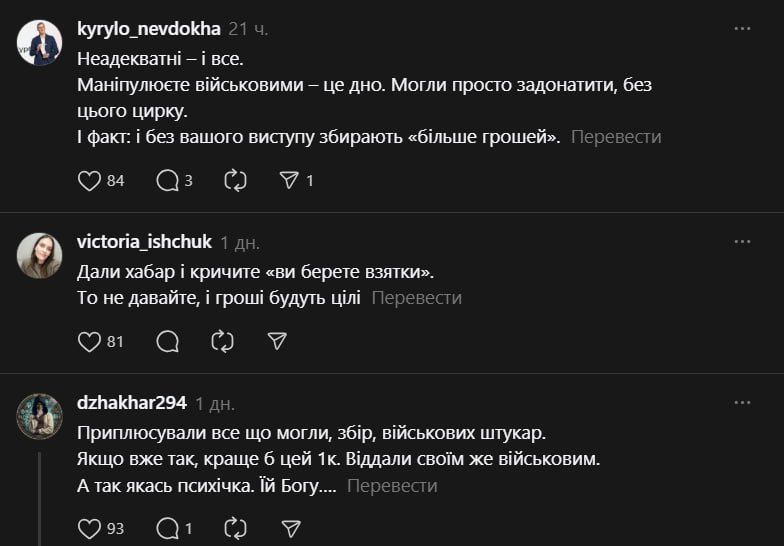Share the victoria_ishchuk comment
Screen dimensions: 784x546
point(277,341)
